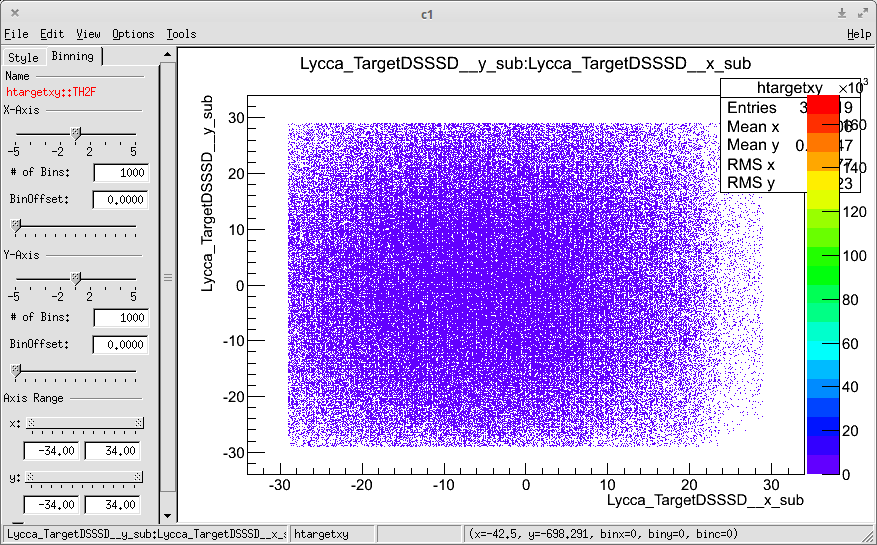Image resolution: width=877 pixels, height=545 pixels.
Task: Open the View menu
Action: click(x=88, y=34)
